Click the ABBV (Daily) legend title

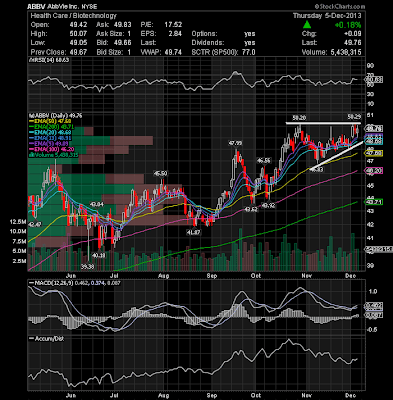pyautogui.click(x=55, y=116)
